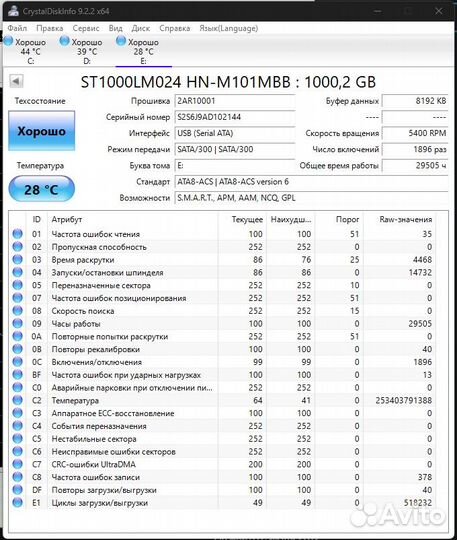Open the Вид menu
The image size is (457, 540).
[116, 28]
